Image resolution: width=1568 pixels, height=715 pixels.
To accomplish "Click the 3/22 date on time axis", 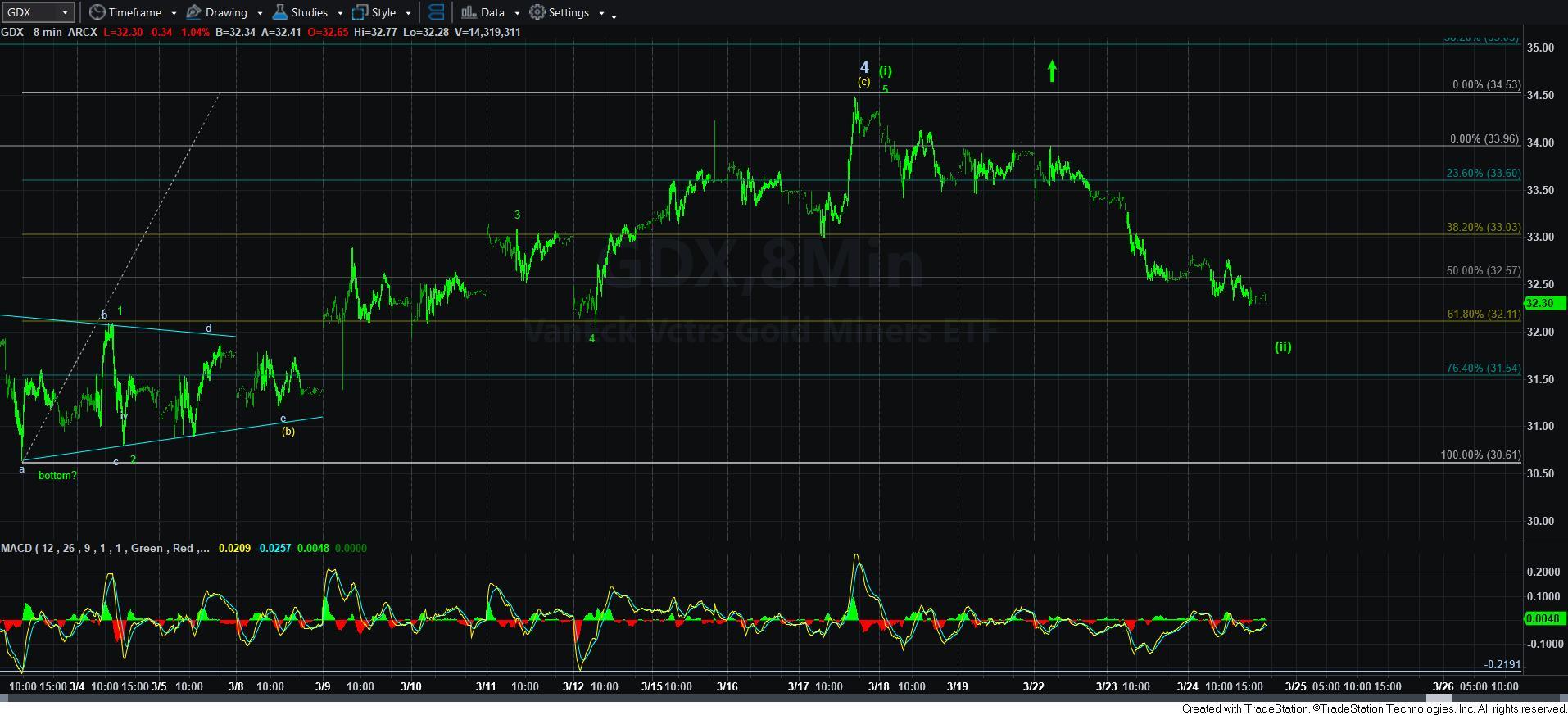I will coord(1034,686).
